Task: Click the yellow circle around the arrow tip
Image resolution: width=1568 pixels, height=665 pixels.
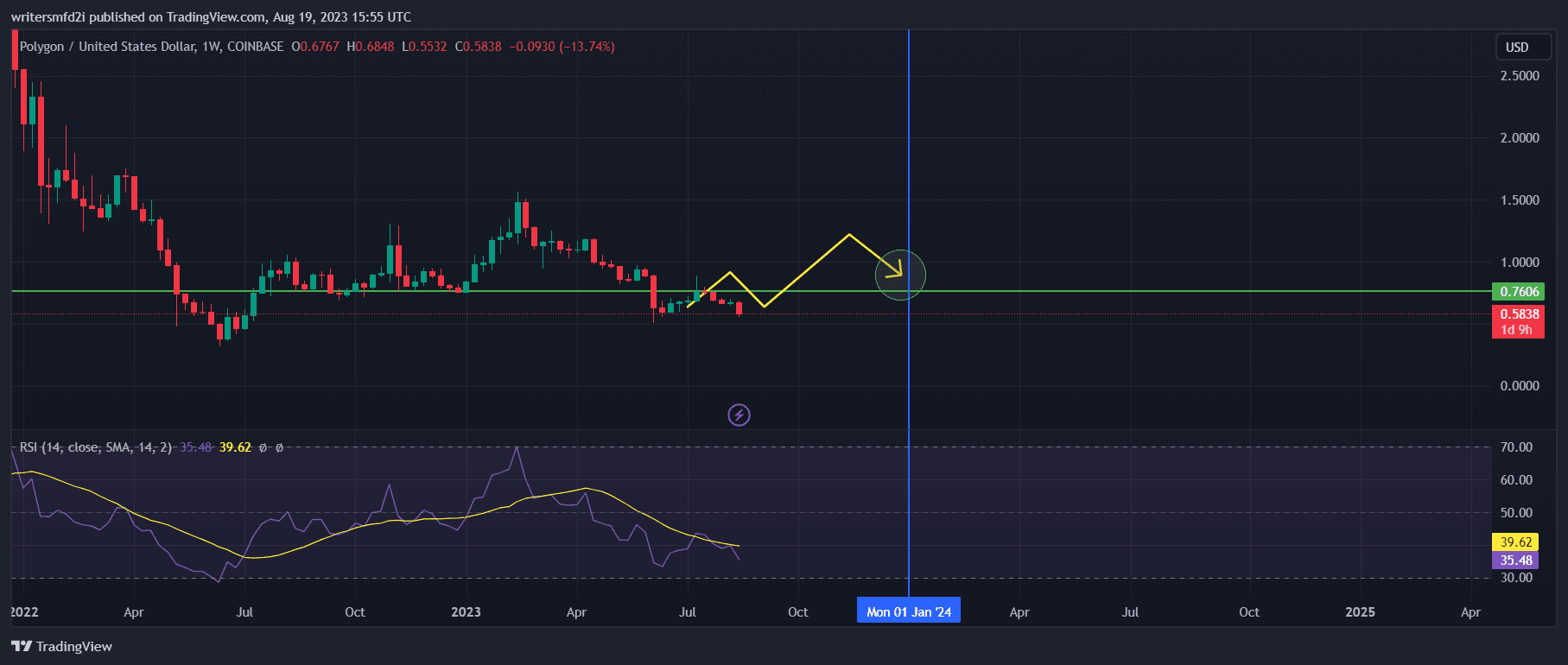Action: point(901,275)
